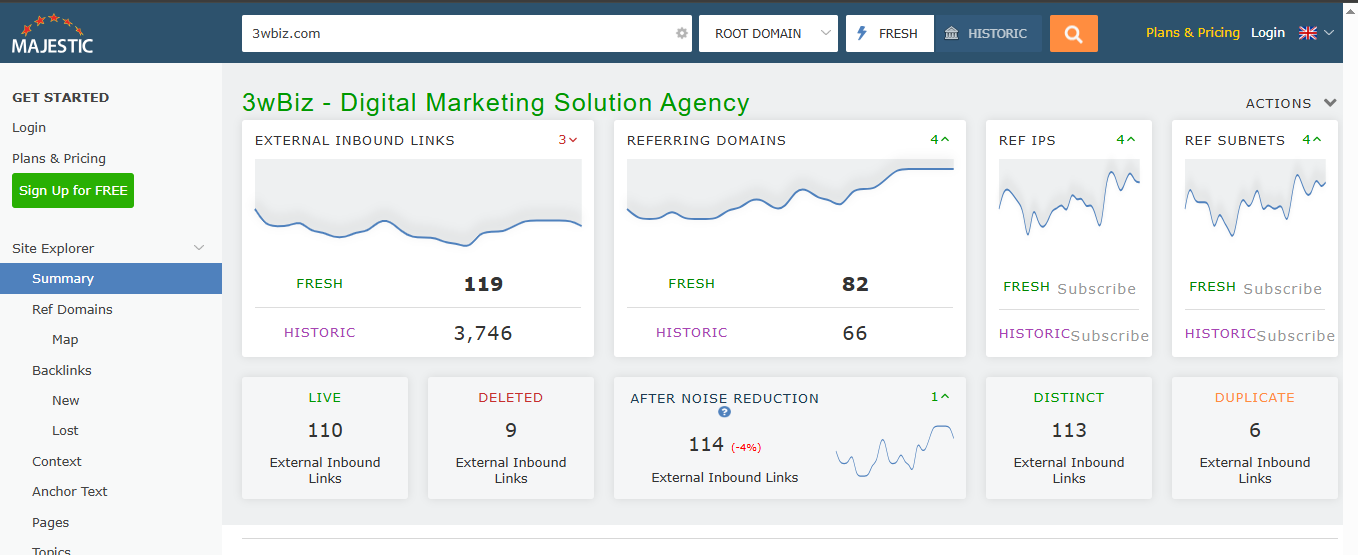Click the help question mark under After Noise Reduction

click(x=724, y=412)
